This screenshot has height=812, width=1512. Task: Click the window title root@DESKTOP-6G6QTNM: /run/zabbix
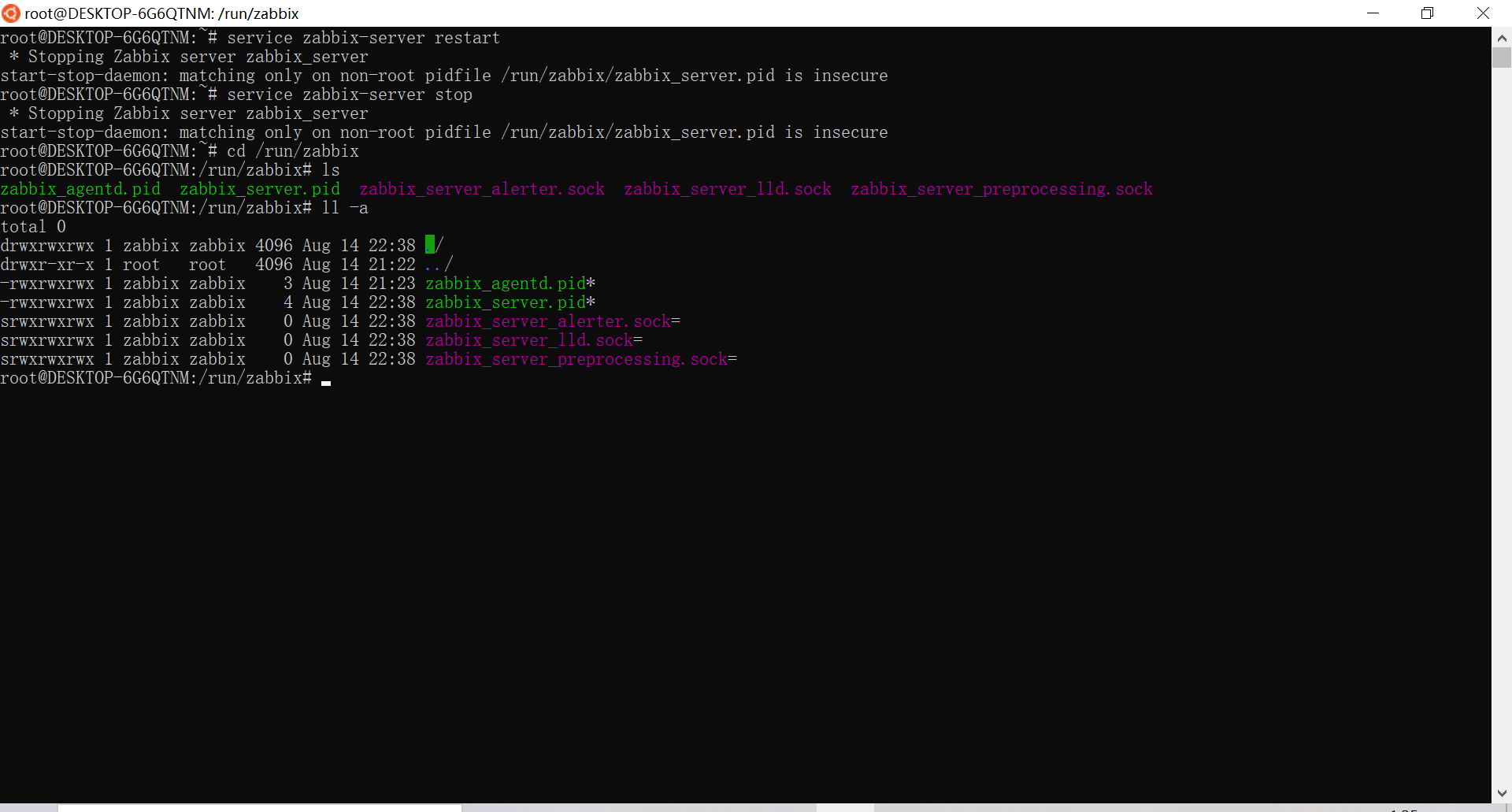tap(161, 13)
